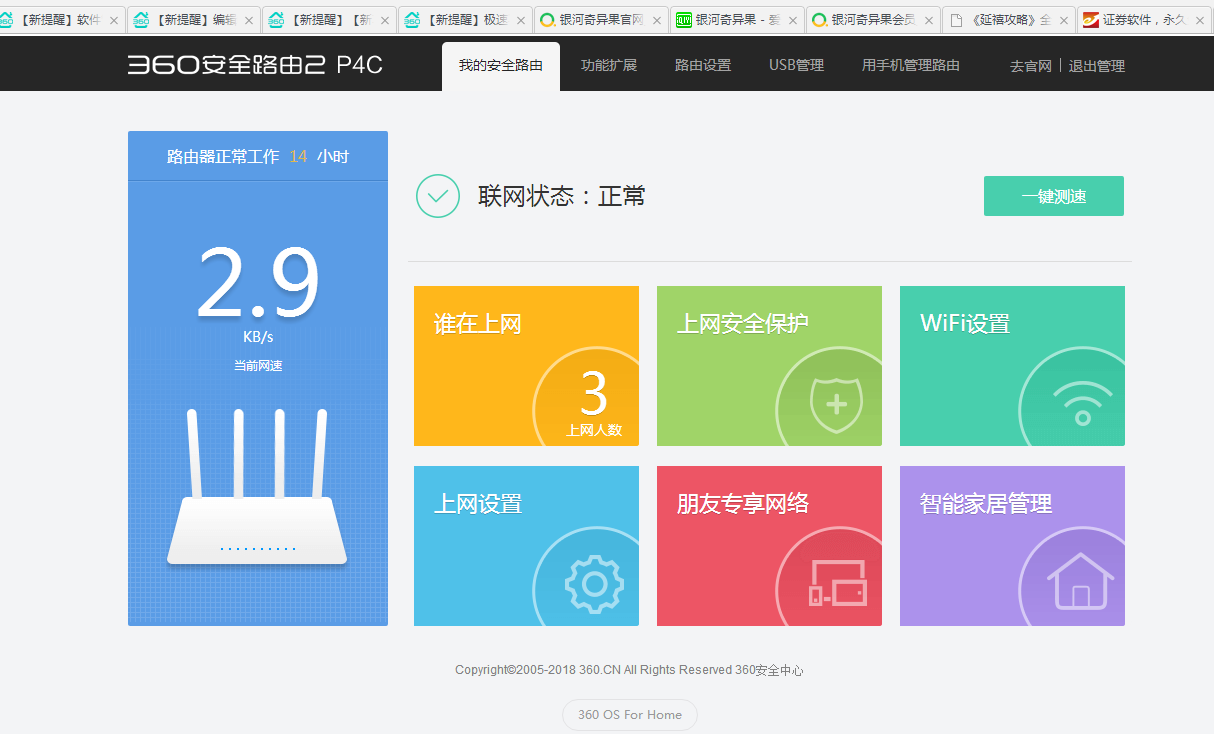Click the green iQIYI favicon tab icon
The image size is (1214, 734).
click(x=683, y=20)
